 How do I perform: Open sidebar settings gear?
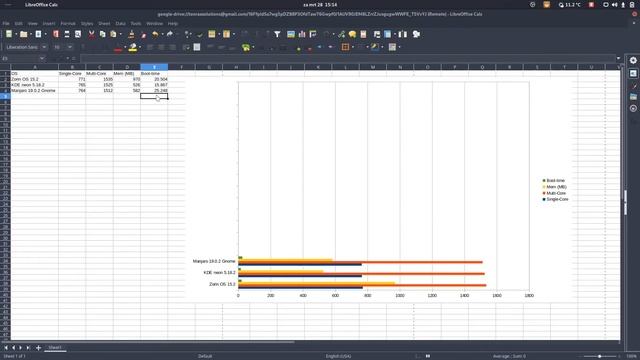point(633,60)
